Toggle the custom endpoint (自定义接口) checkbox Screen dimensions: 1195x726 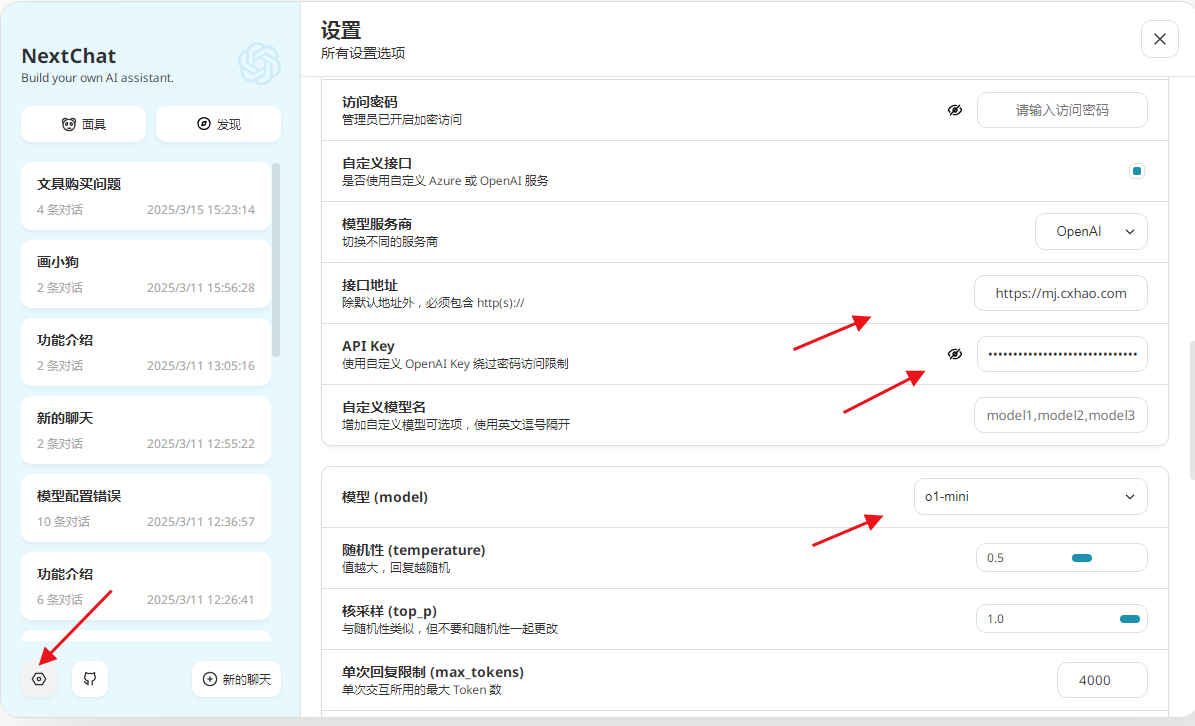[x=1137, y=171]
